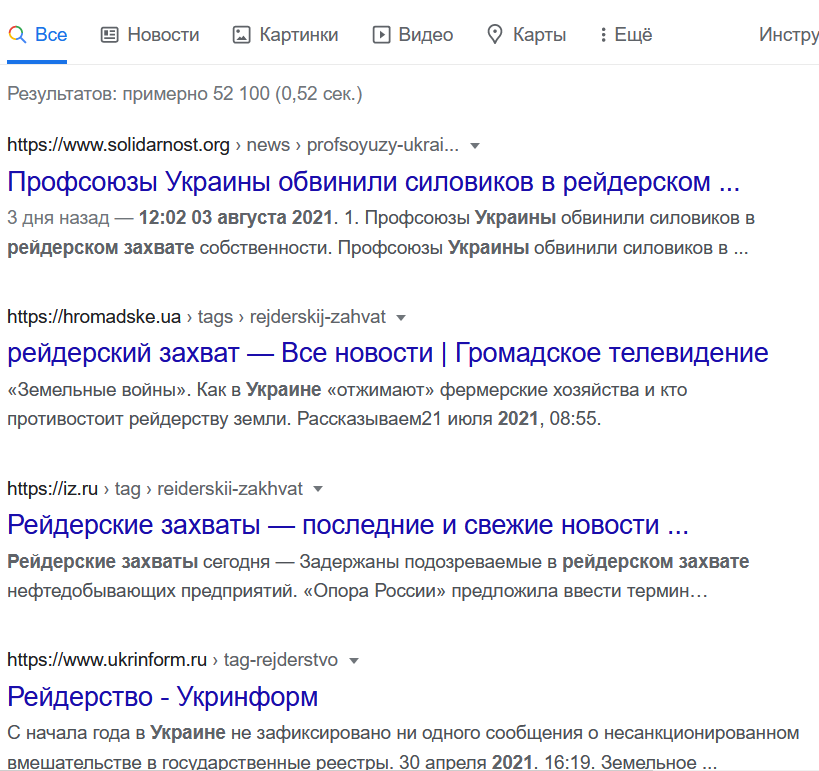Image resolution: width=819 pixels, height=771 pixels.
Task: Switch to the Новости tab
Action: pos(150,34)
